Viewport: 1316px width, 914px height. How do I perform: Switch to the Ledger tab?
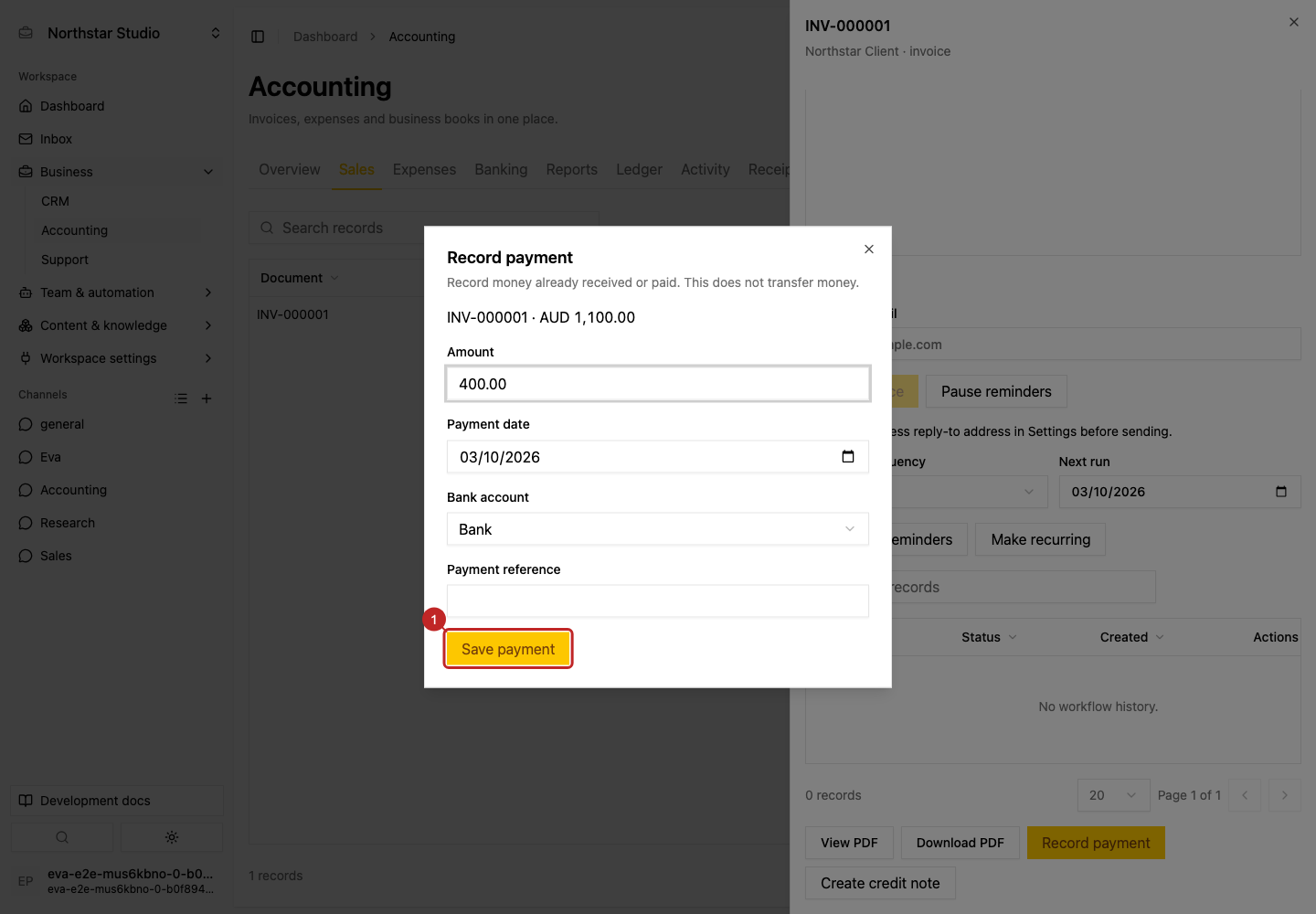[x=639, y=169]
